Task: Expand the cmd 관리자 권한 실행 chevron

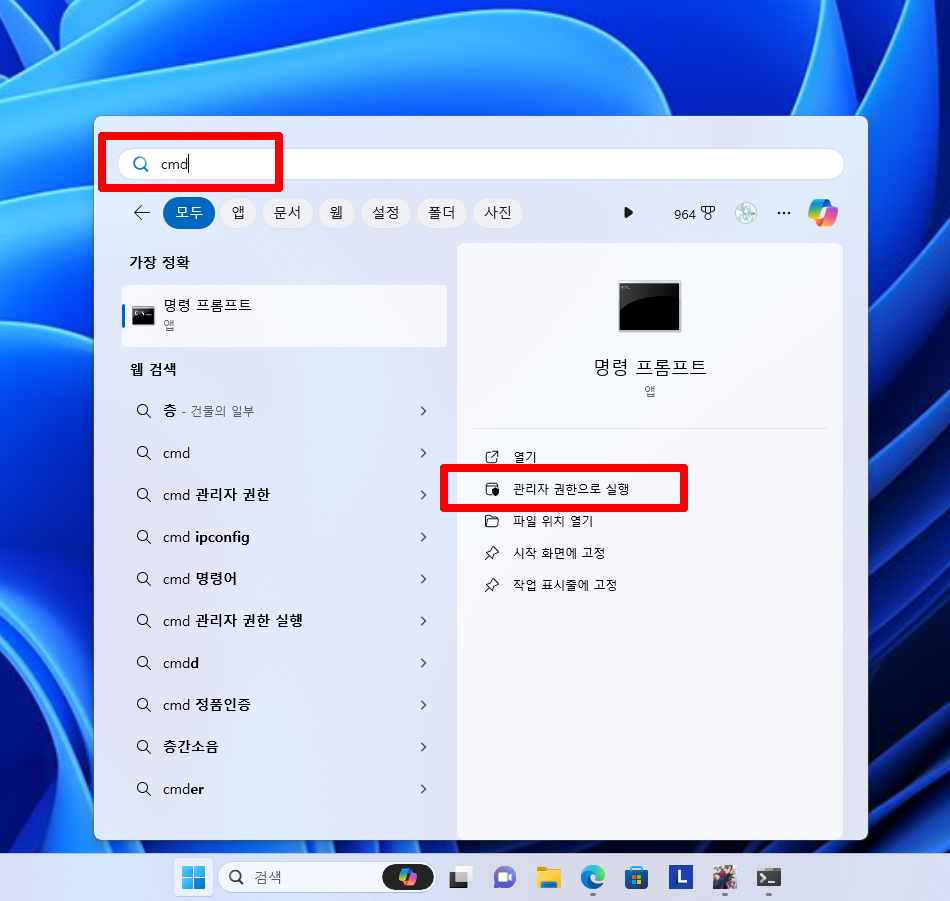Action: coord(424,621)
